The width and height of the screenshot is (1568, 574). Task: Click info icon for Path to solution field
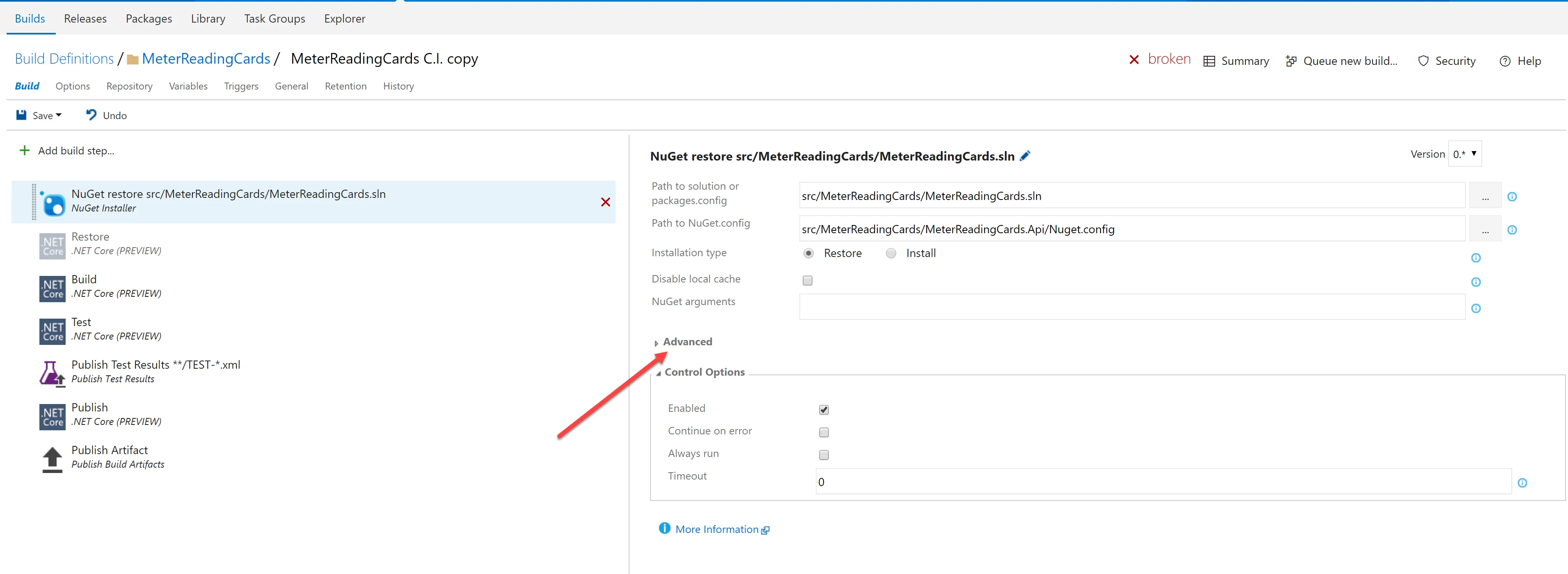[1512, 197]
